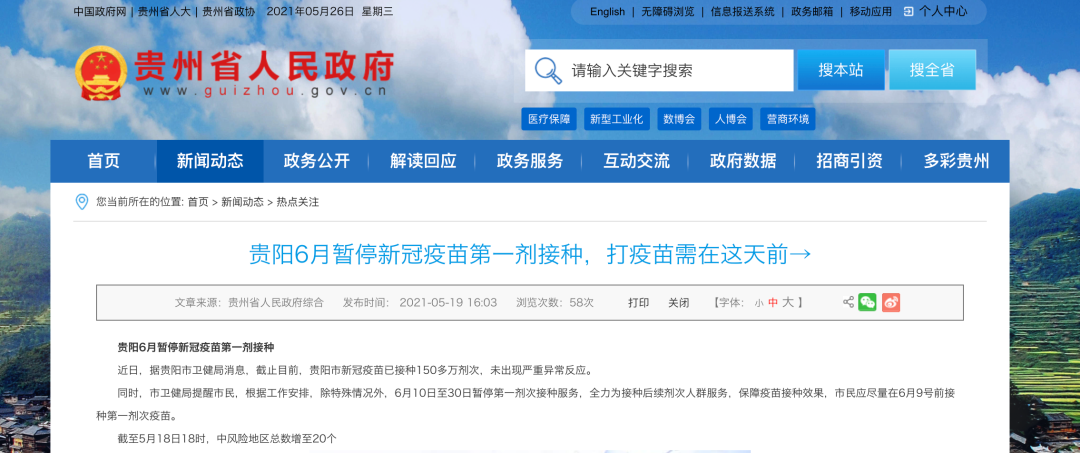Click the 数博会 hot keyword tag
Viewport: 1080px width, 453px height.
679,119
